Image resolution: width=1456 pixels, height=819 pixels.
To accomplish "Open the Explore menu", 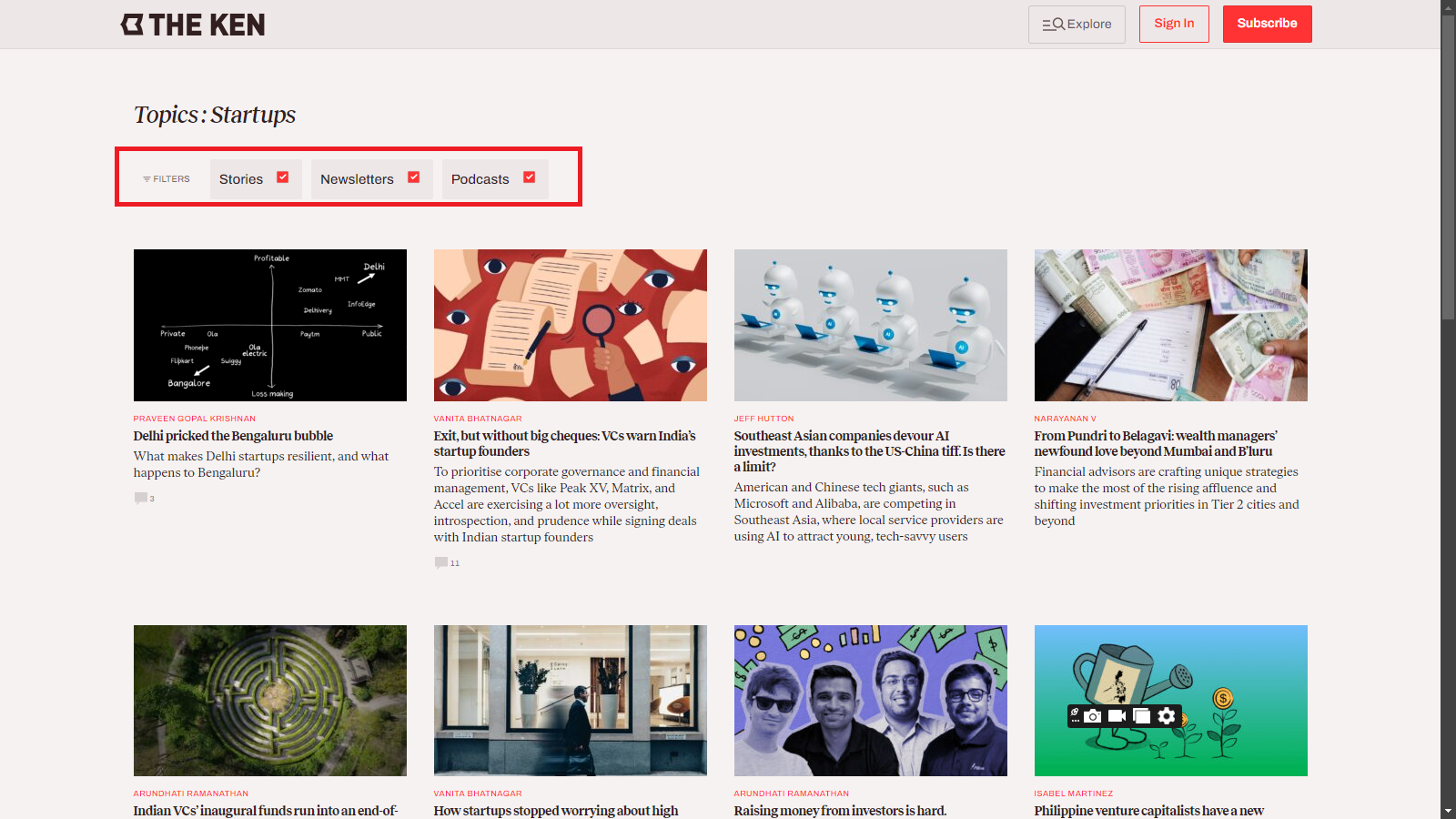I will tap(1077, 25).
